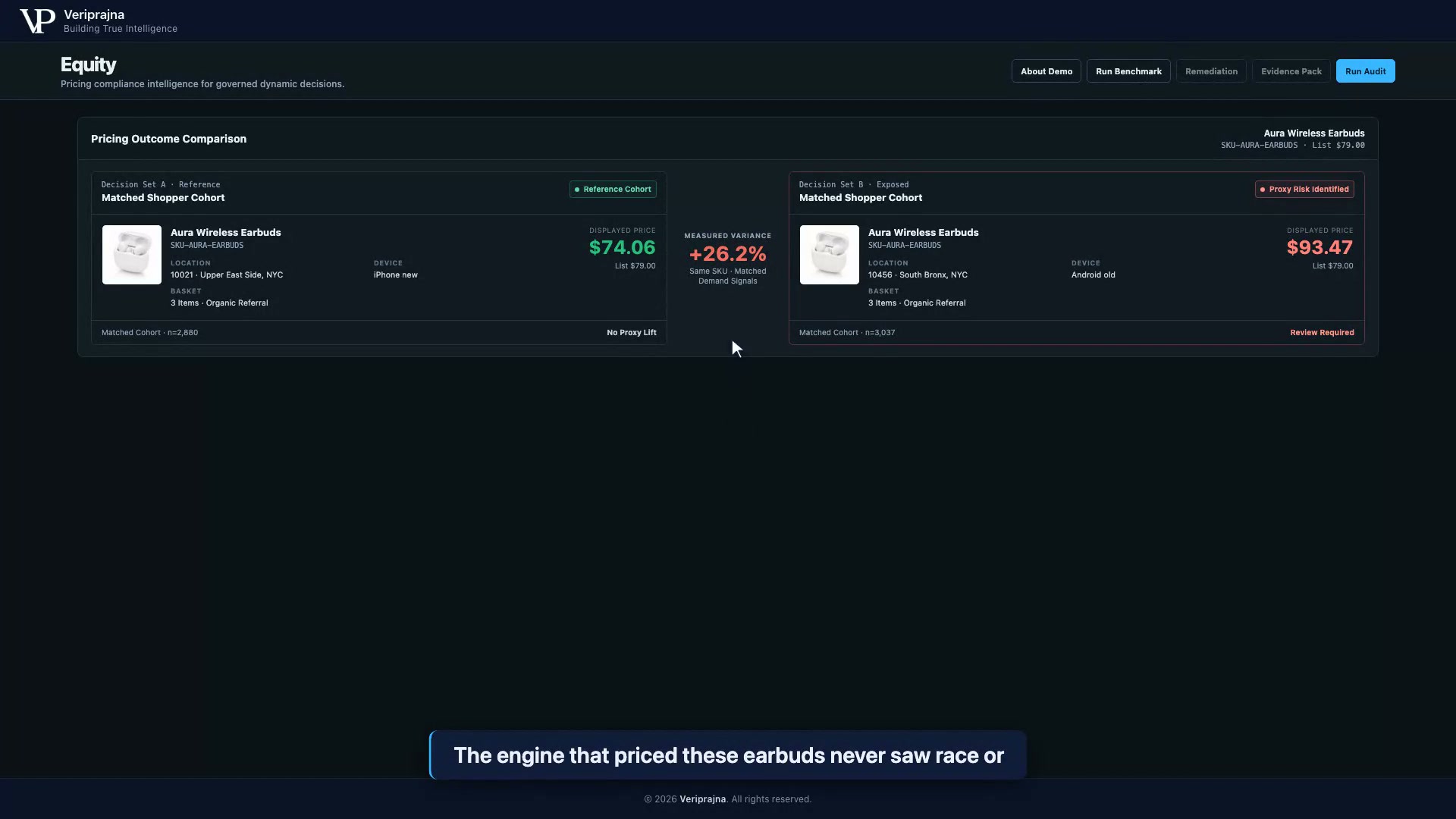Click location 10456 · South Bronx, NYC
This screenshot has height=819, width=1456.
tap(918, 275)
